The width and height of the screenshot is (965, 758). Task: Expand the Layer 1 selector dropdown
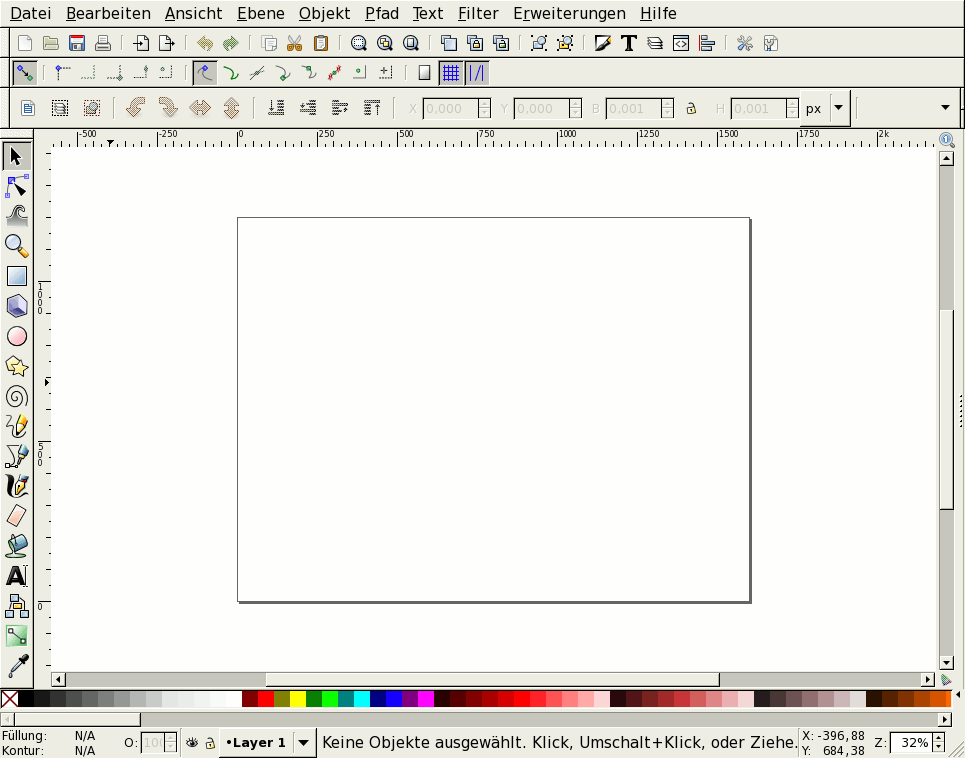[x=303, y=743]
